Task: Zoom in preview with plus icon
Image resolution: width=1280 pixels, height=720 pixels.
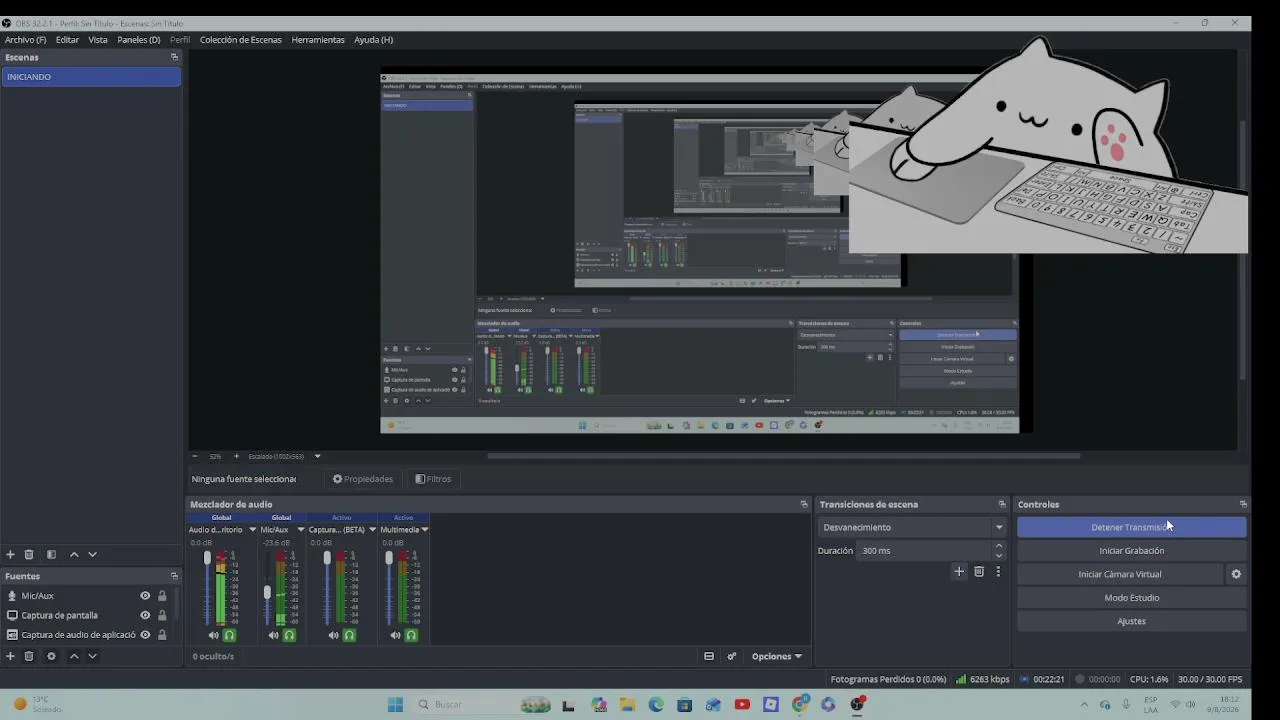Action: pyautogui.click(x=236, y=456)
